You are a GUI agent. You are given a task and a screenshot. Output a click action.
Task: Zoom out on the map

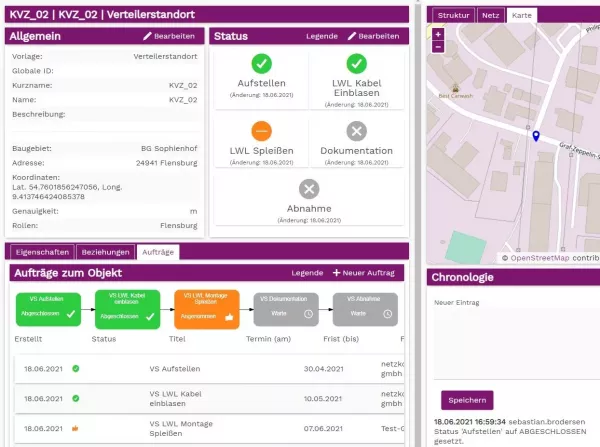(x=438, y=46)
